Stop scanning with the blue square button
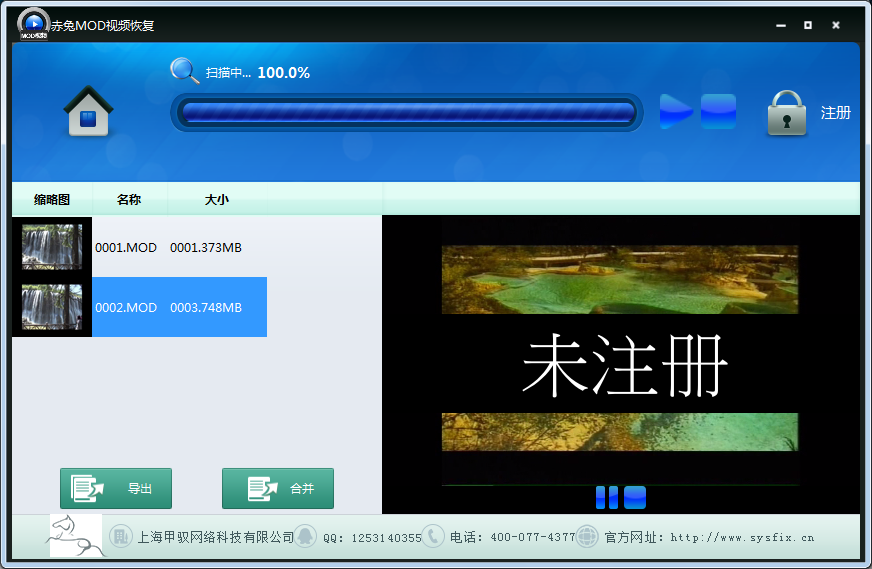Screen dimensions: 872x569 718,111
